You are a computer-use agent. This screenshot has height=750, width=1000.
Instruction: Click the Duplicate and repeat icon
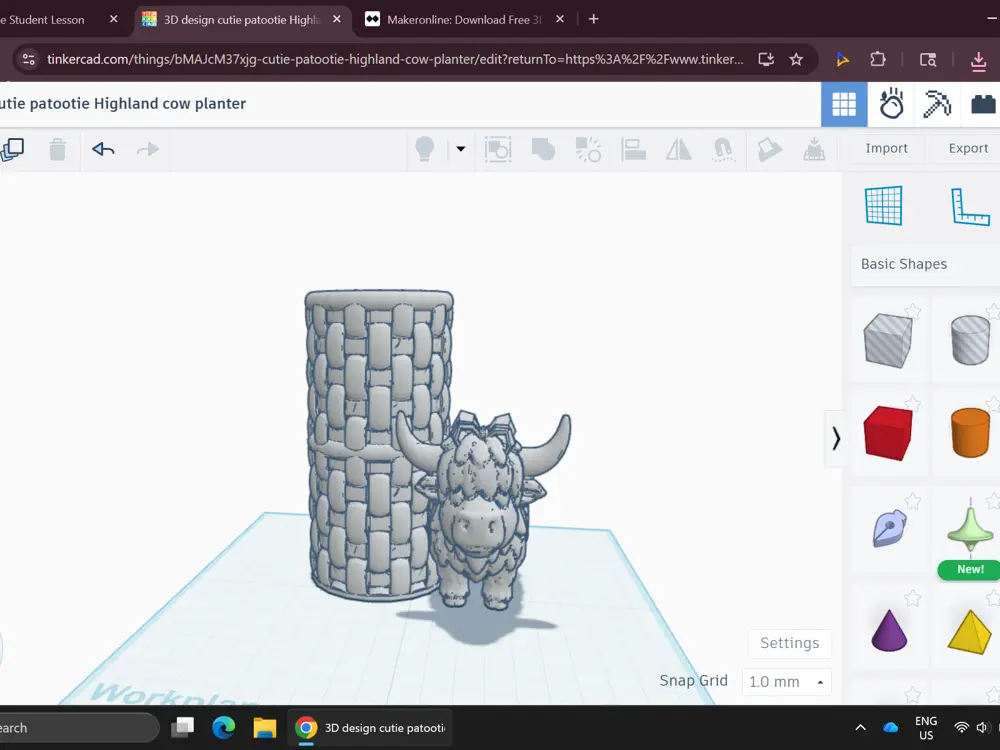pyautogui.click(x=13, y=149)
